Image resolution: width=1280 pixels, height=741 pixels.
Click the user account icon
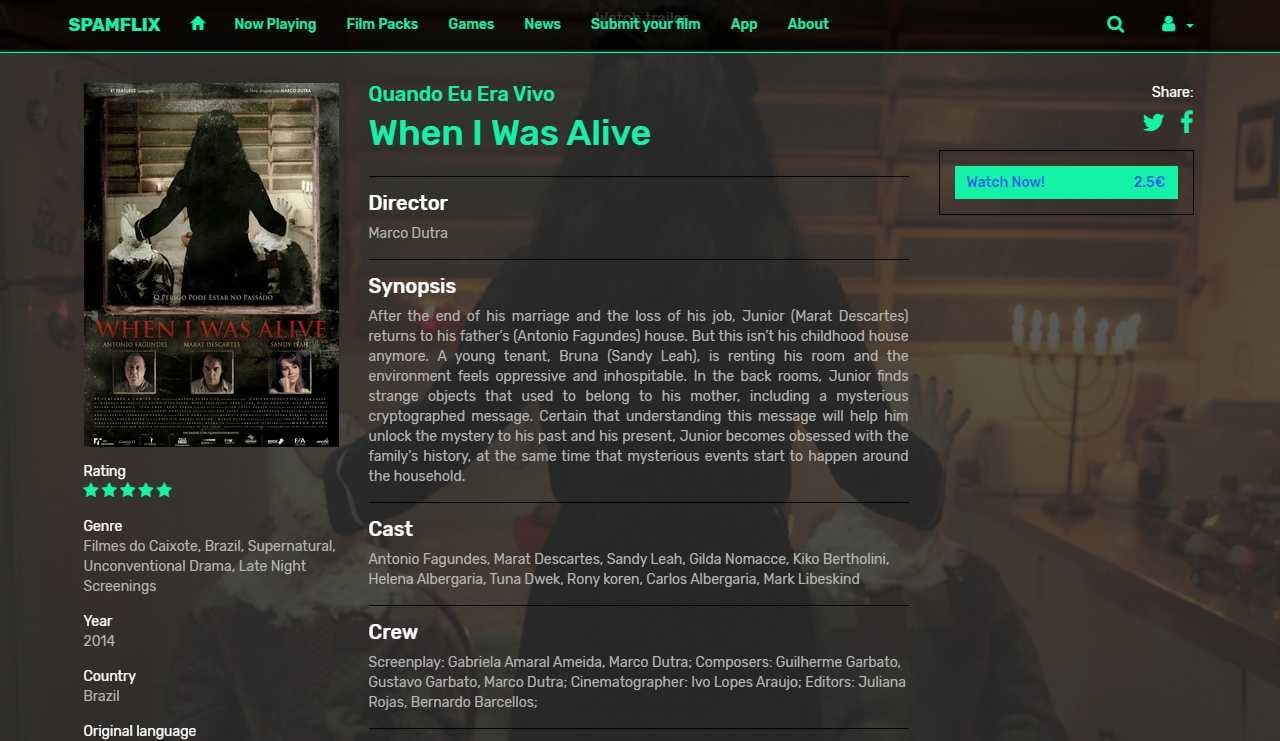pyautogui.click(x=1168, y=24)
